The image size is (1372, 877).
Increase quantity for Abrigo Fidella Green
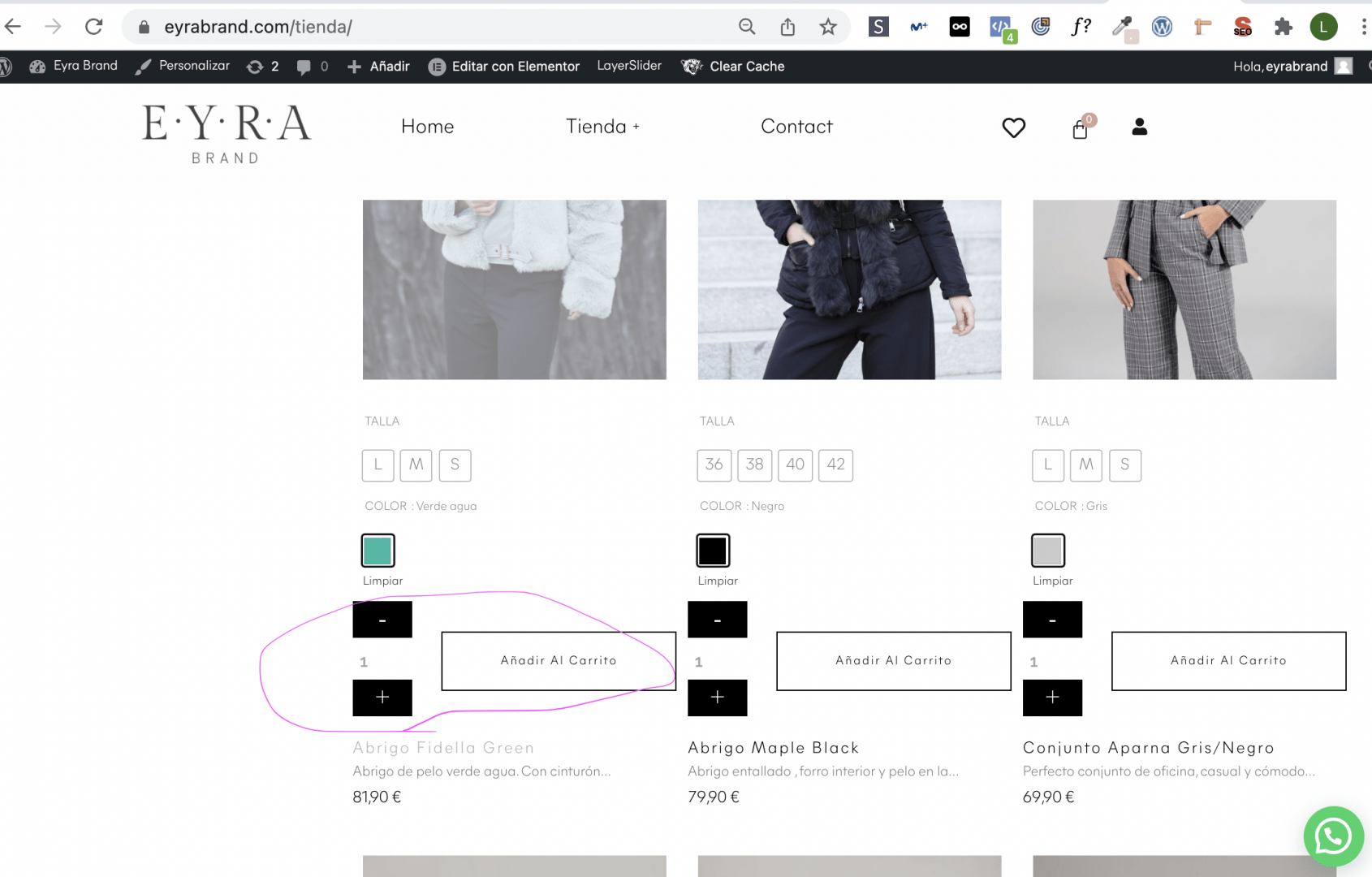coord(382,698)
